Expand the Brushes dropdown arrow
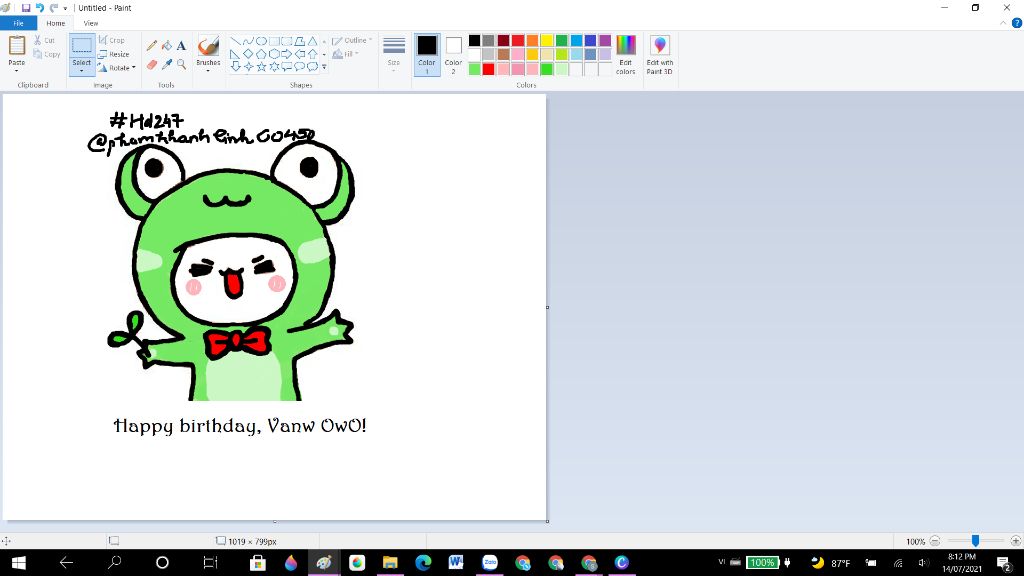1024x576 pixels. (208, 70)
